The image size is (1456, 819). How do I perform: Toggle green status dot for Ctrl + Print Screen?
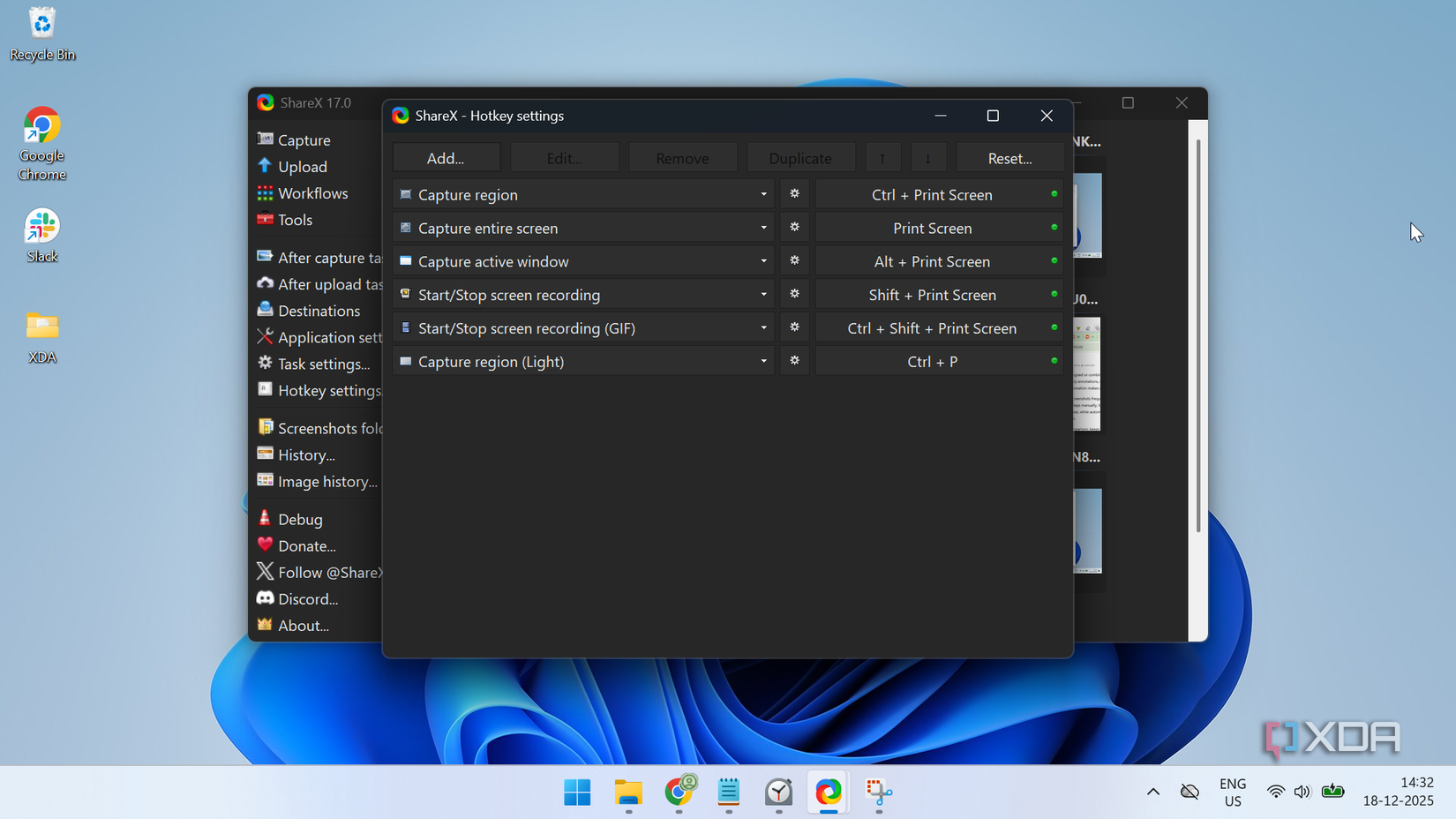point(1054,194)
